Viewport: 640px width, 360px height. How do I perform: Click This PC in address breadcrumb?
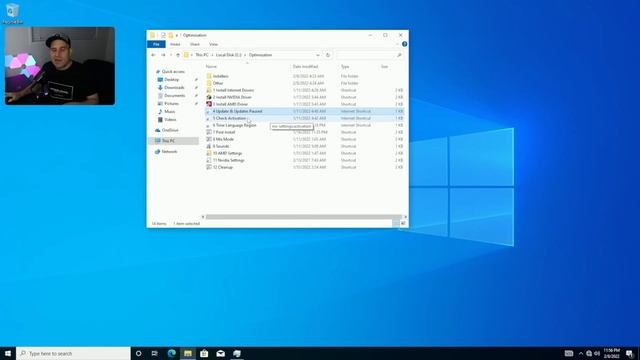pyautogui.click(x=202, y=55)
